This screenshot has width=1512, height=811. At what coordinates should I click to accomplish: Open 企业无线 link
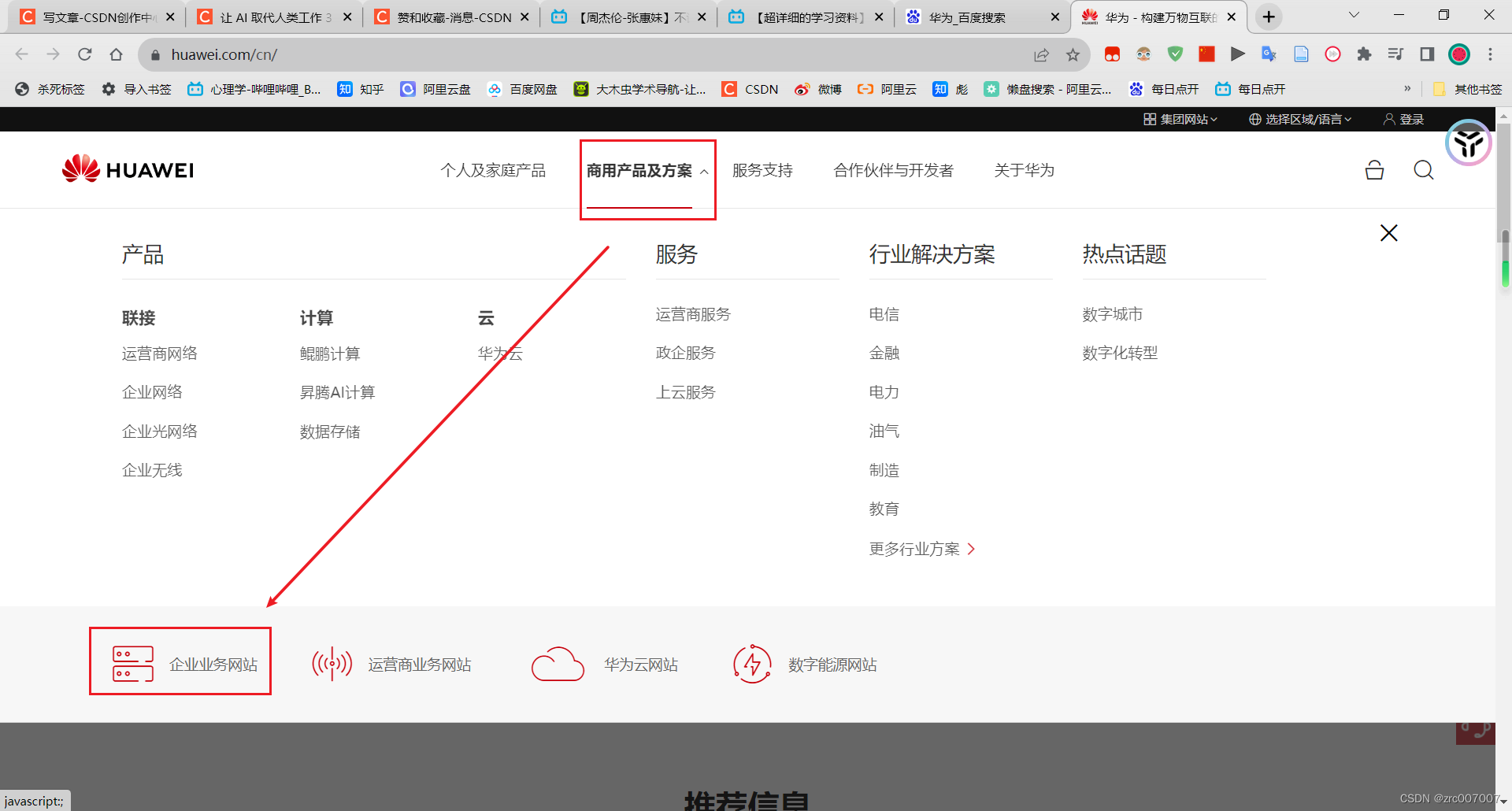(x=152, y=470)
